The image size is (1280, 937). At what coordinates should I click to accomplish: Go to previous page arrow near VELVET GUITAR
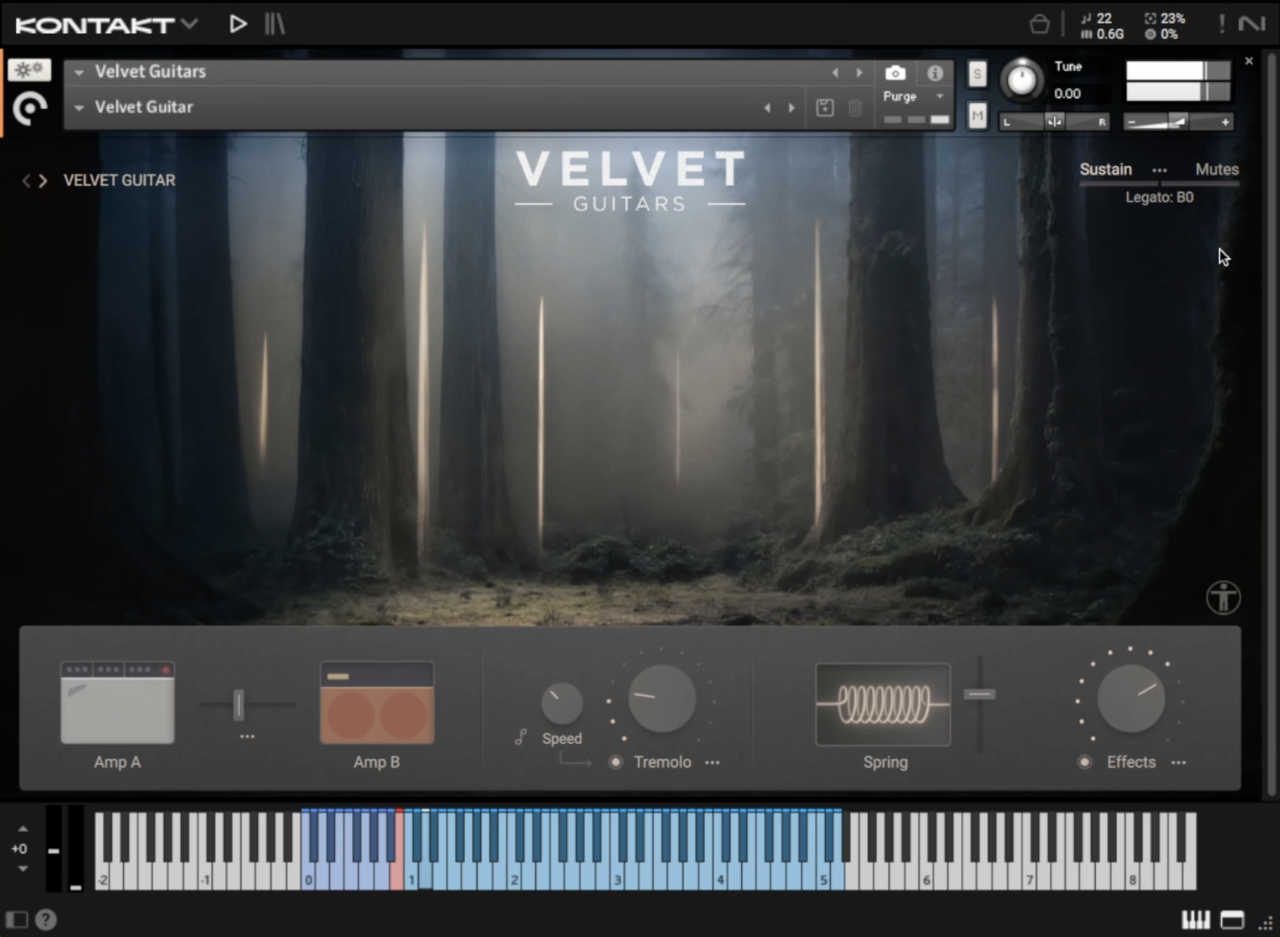pos(27,181)
